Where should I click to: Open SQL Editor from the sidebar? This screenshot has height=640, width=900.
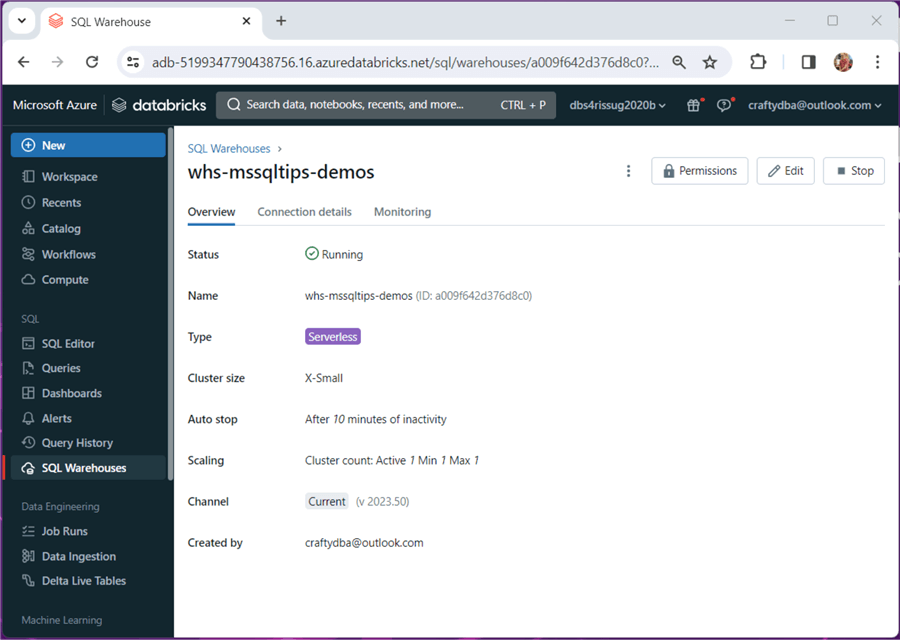(68, 344)
